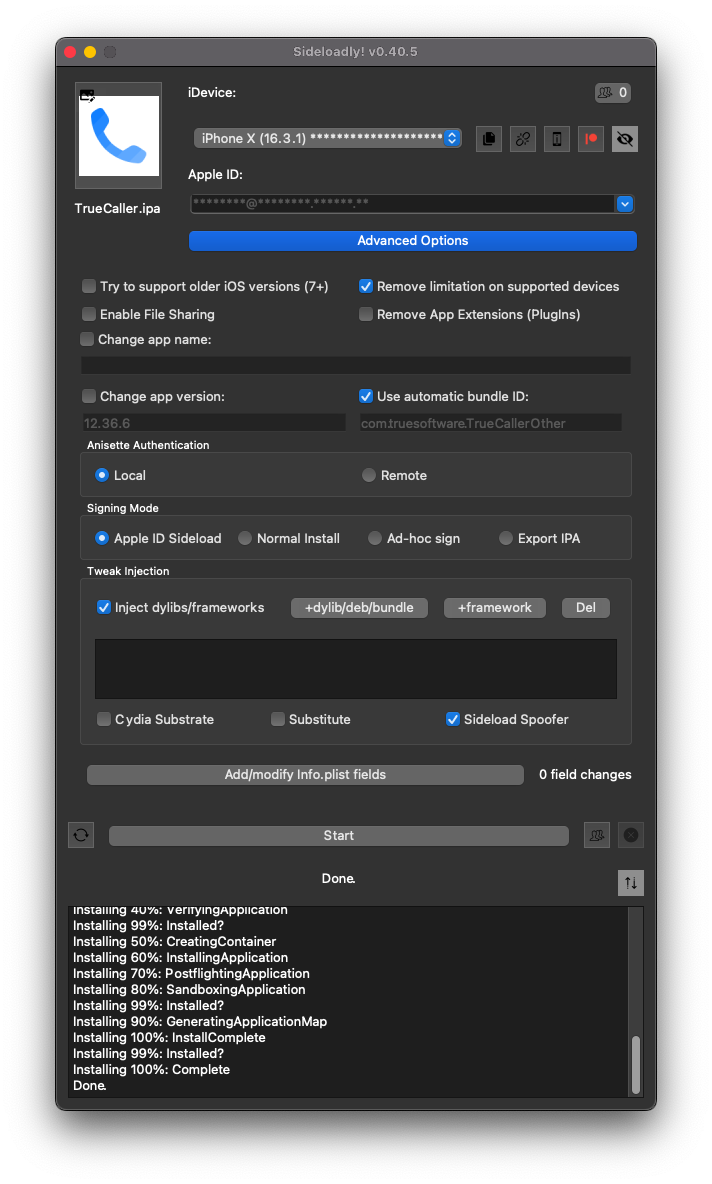Image resolution: width=712 pixels, height=1184 pixels.
Task: Expand the Apple ID dropdown arrow
Action: pyautogui.click(x=624, y=204)
